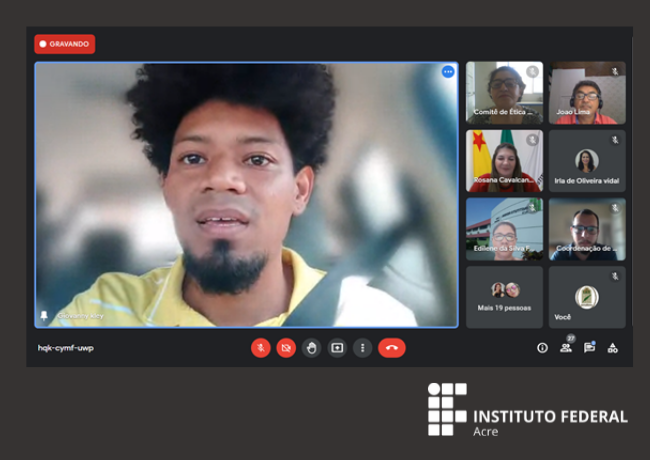
Task: Open the activities icon
Action: (612, 348)
